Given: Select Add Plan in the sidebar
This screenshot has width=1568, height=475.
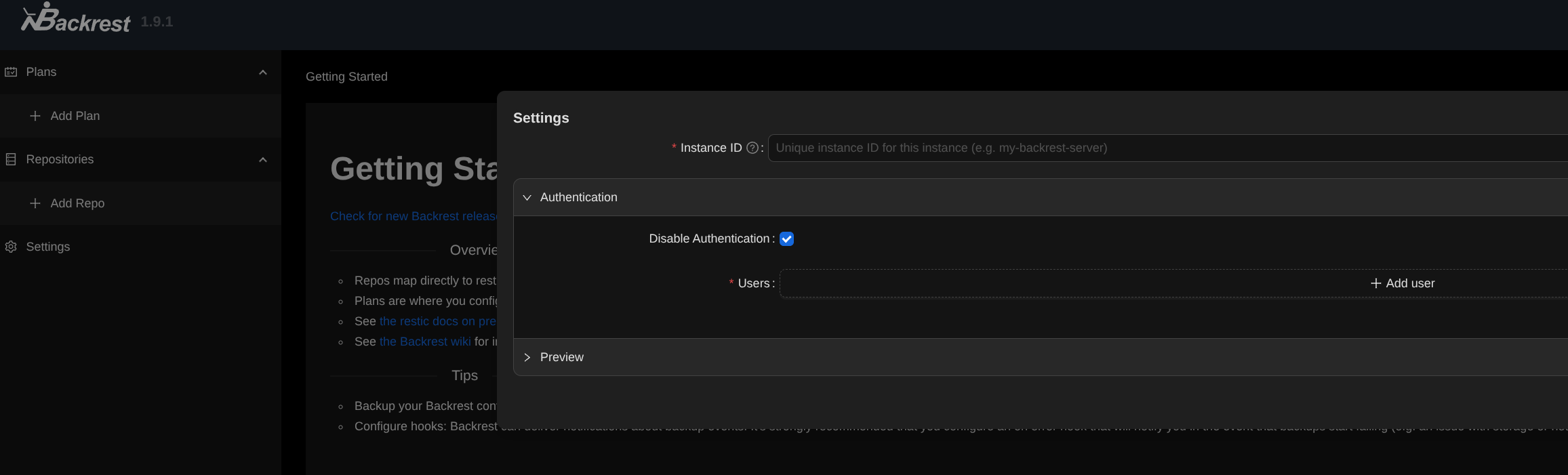Looking at the screenshot, I should (75, 116).
